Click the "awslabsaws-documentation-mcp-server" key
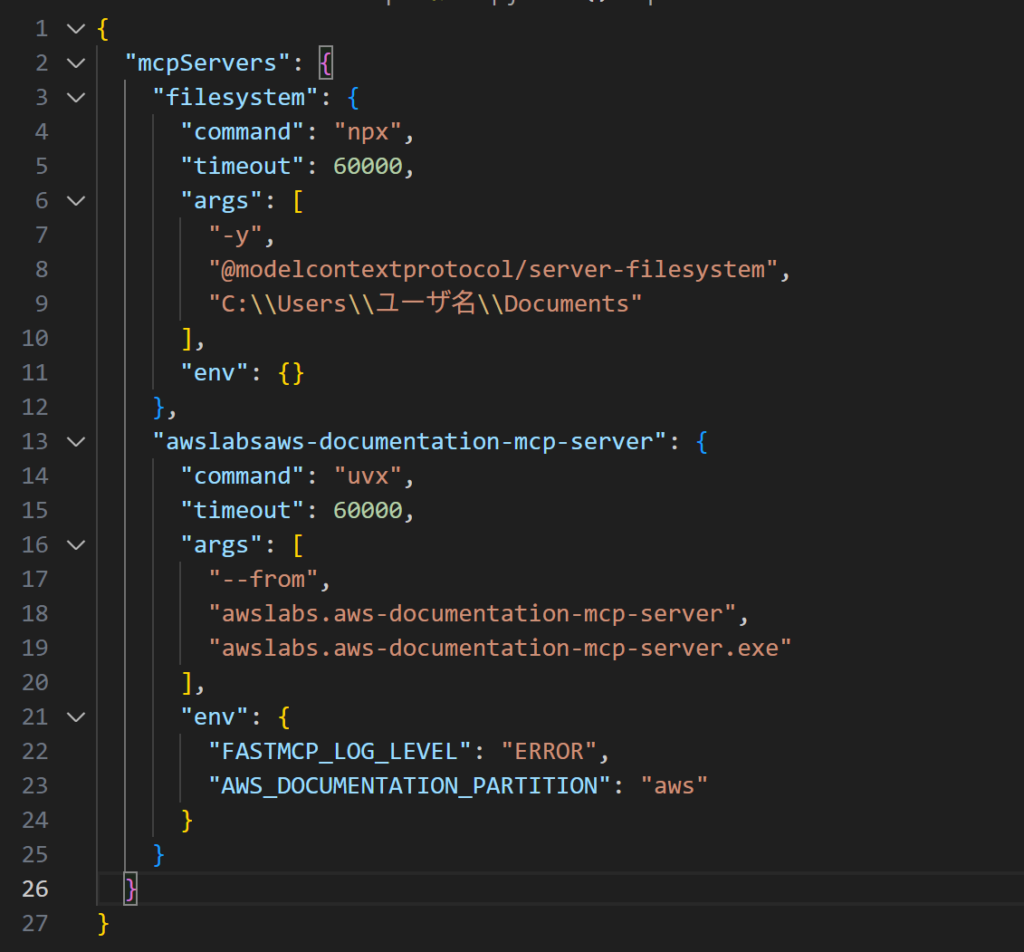 409,442
